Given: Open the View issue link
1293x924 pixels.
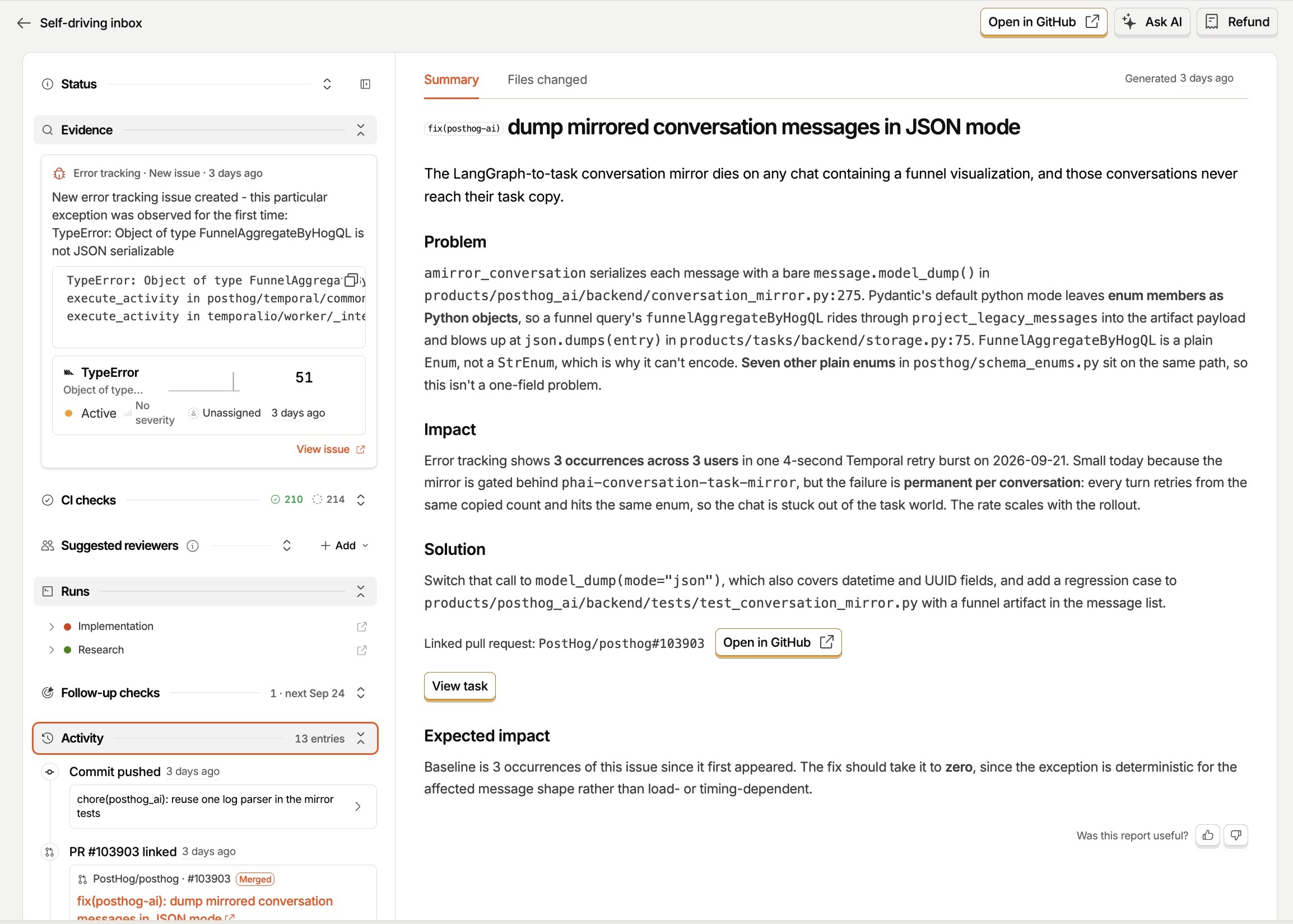Looking at the screenshot, I should (330, 450).
